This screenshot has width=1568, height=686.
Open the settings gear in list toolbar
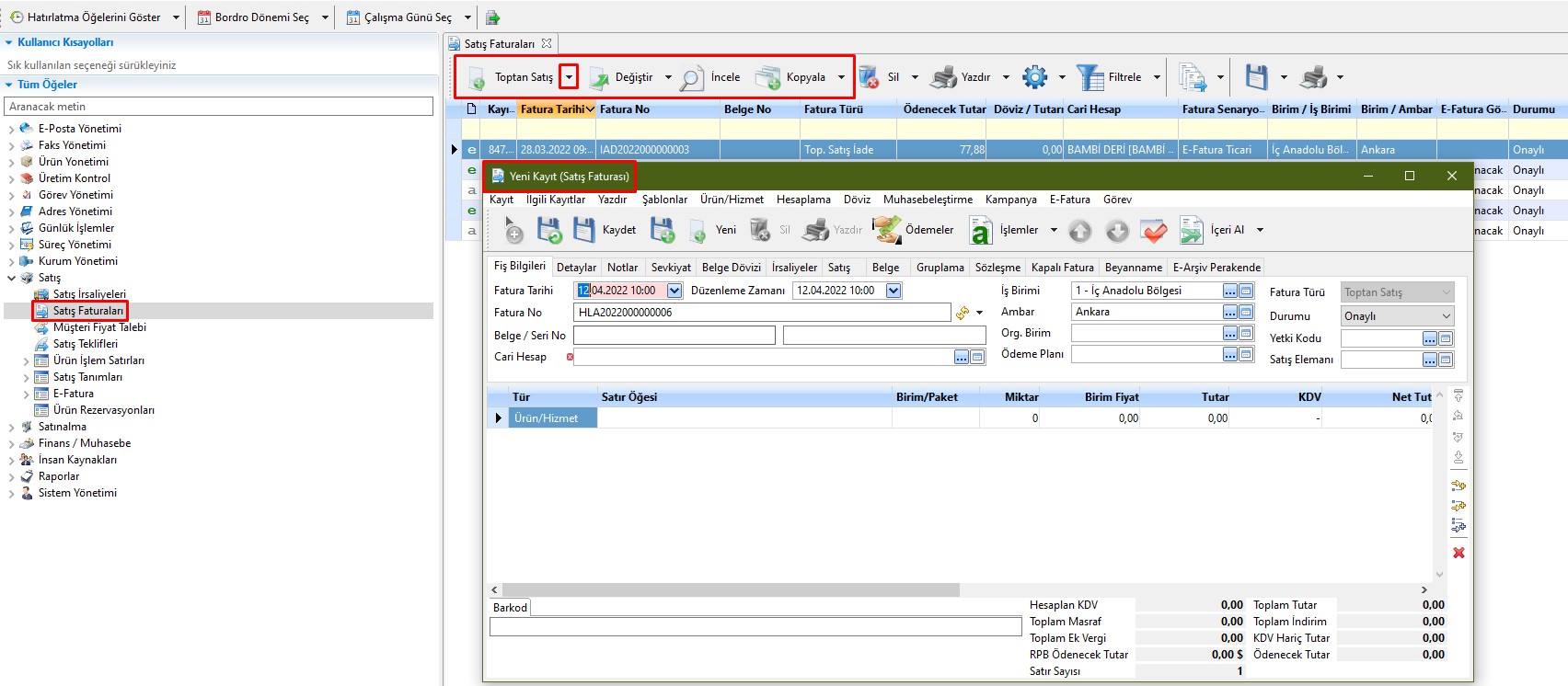click(1035, 77)
